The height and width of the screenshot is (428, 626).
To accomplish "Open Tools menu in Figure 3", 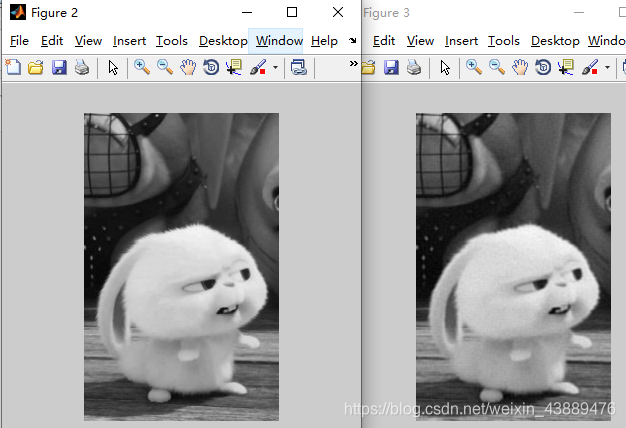I will coord(504,41).
